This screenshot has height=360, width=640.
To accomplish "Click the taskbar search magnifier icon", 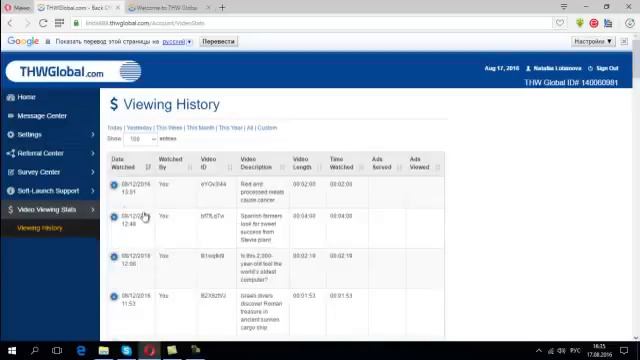I will click(35, 351).
